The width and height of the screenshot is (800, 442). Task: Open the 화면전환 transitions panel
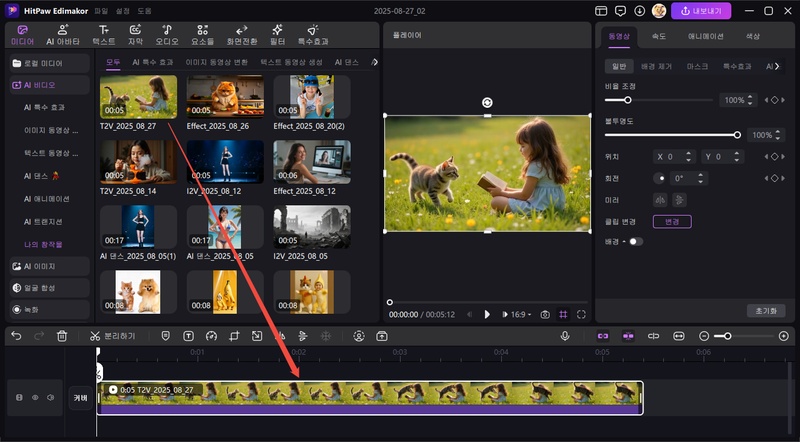[x=242, y=35]
